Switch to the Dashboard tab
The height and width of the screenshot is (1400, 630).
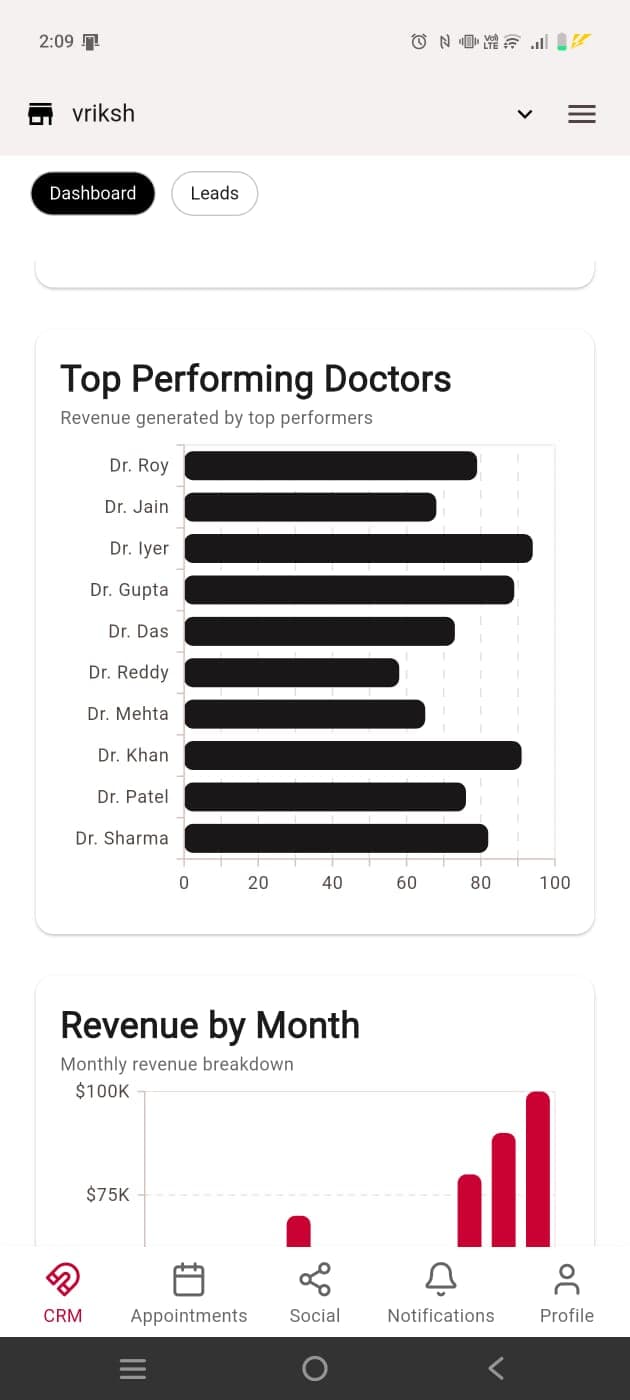pos(93,194)
